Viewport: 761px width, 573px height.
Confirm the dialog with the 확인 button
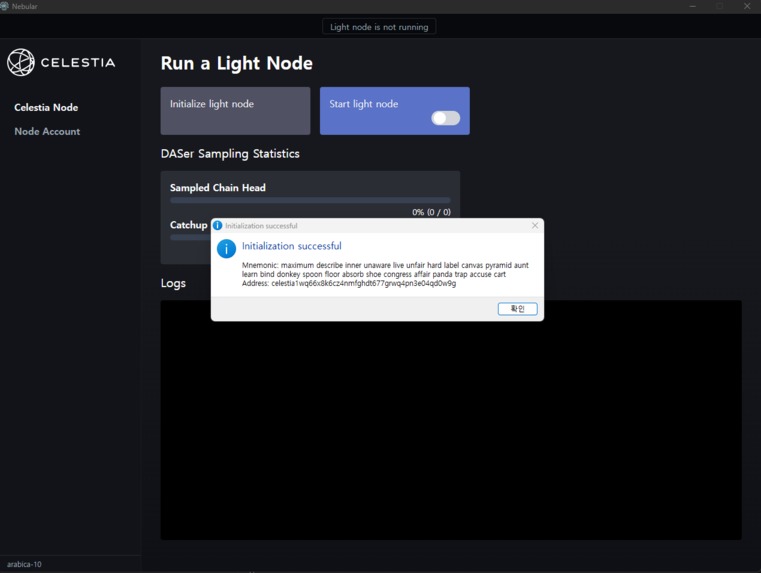click(x=517, y=309)
